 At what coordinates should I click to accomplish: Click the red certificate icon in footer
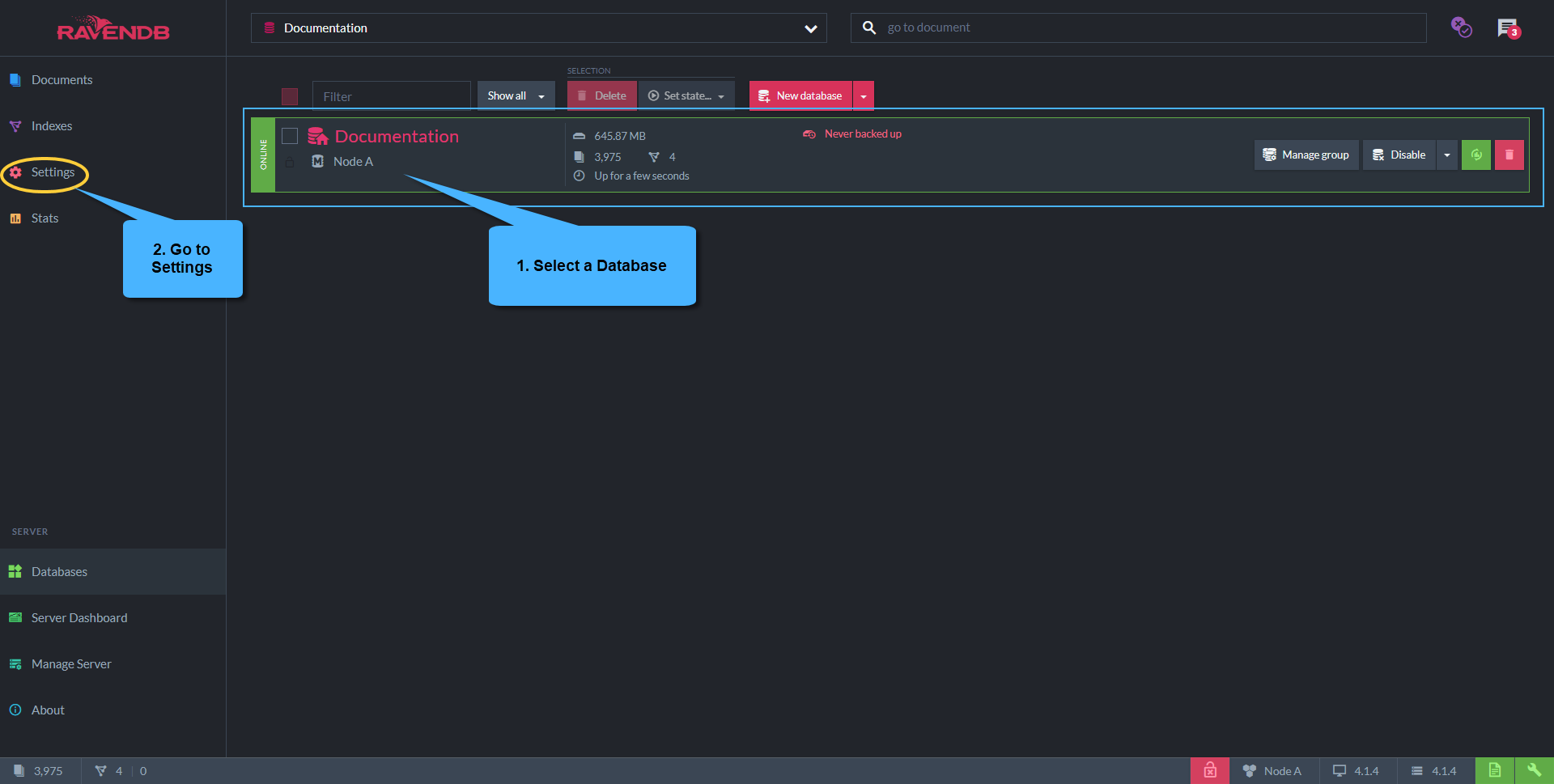(x=1210, y=770)
